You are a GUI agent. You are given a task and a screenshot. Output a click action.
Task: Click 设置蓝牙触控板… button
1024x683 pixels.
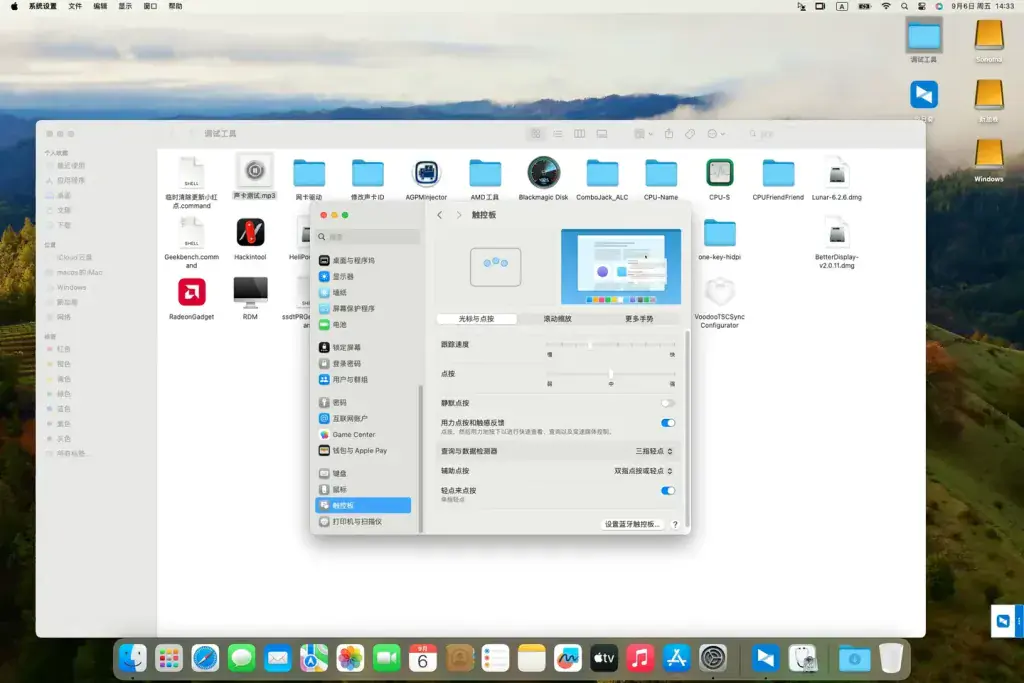(632, 524)
